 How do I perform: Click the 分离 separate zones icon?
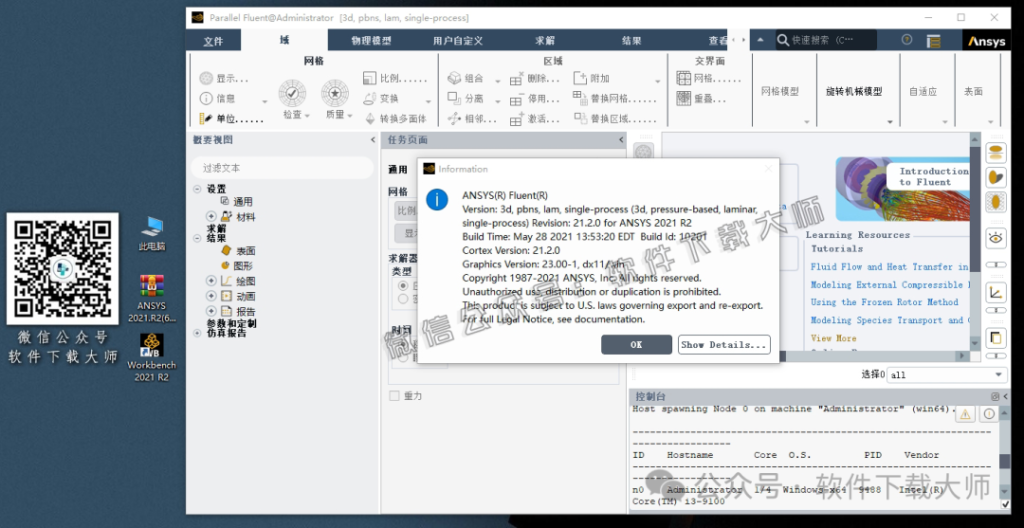[455, 99]
